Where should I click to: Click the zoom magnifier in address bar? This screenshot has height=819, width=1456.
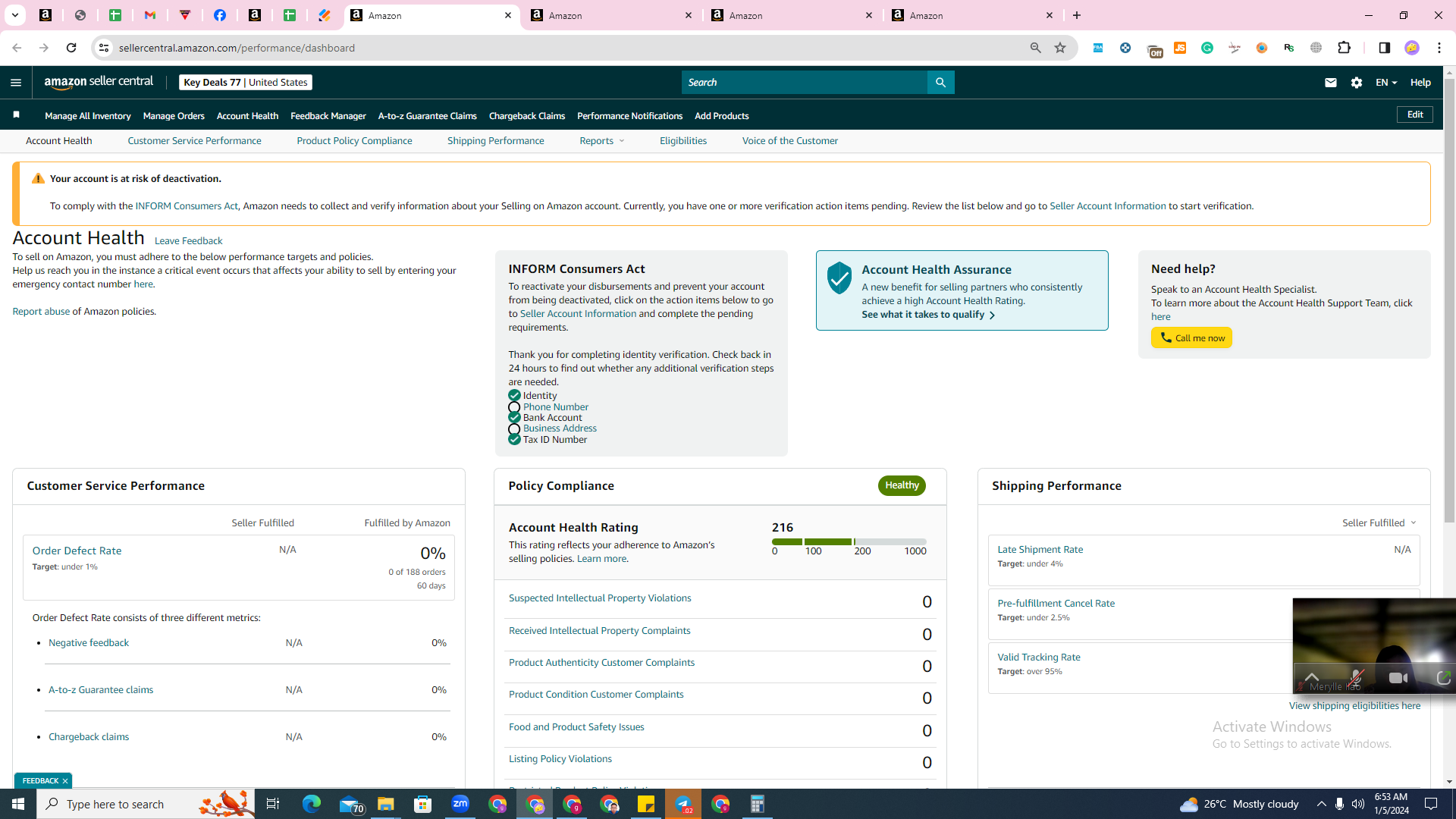point(1035,48)
